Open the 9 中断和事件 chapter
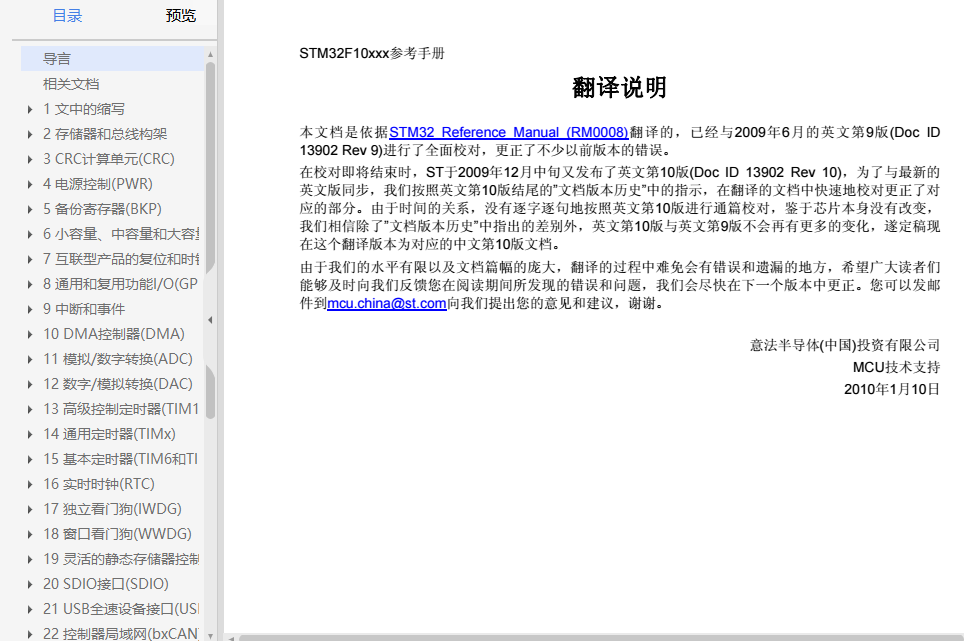This screenshot has width=964, height=641. 84,309
